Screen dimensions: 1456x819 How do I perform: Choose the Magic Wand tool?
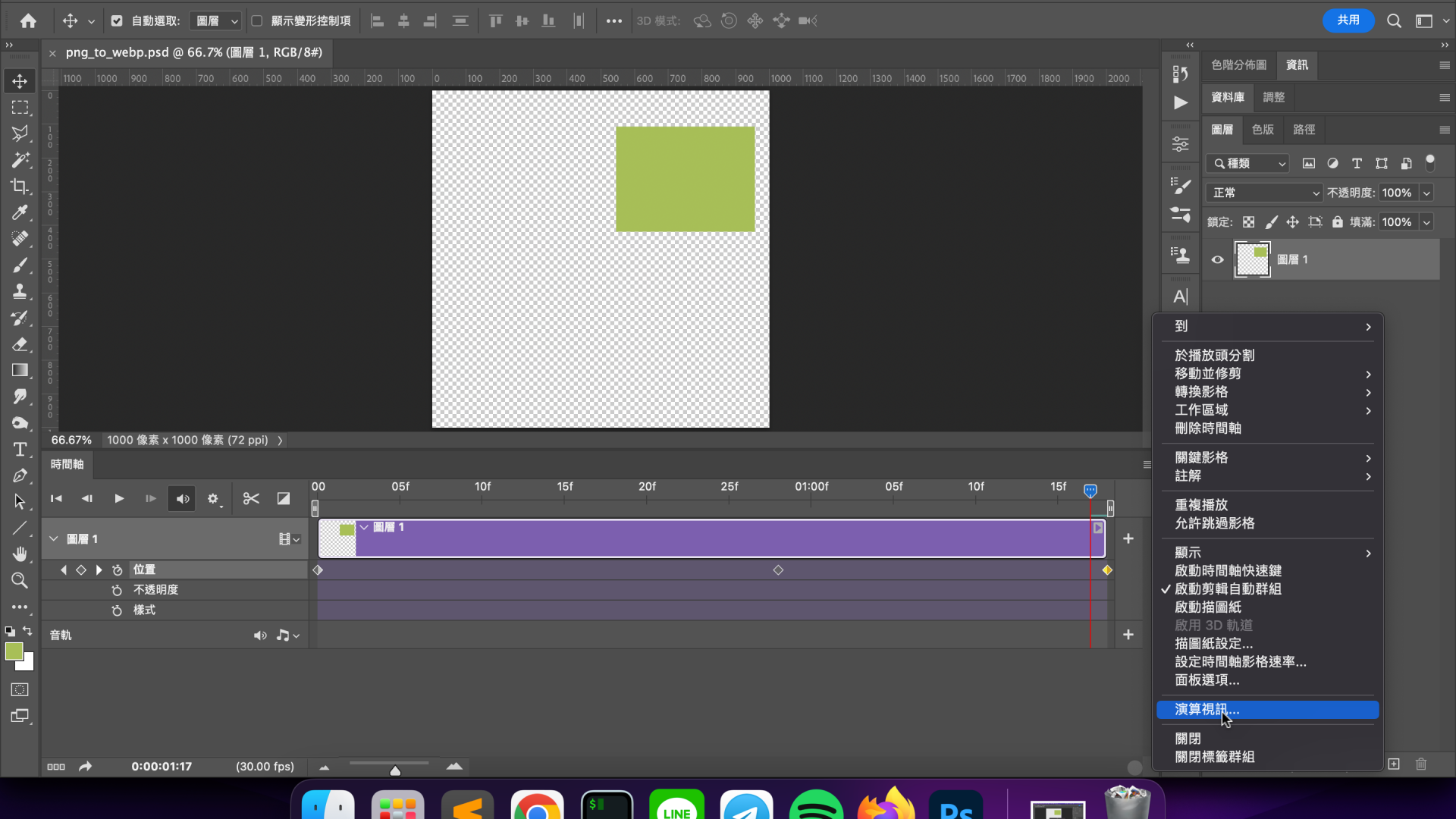point(20,160)
